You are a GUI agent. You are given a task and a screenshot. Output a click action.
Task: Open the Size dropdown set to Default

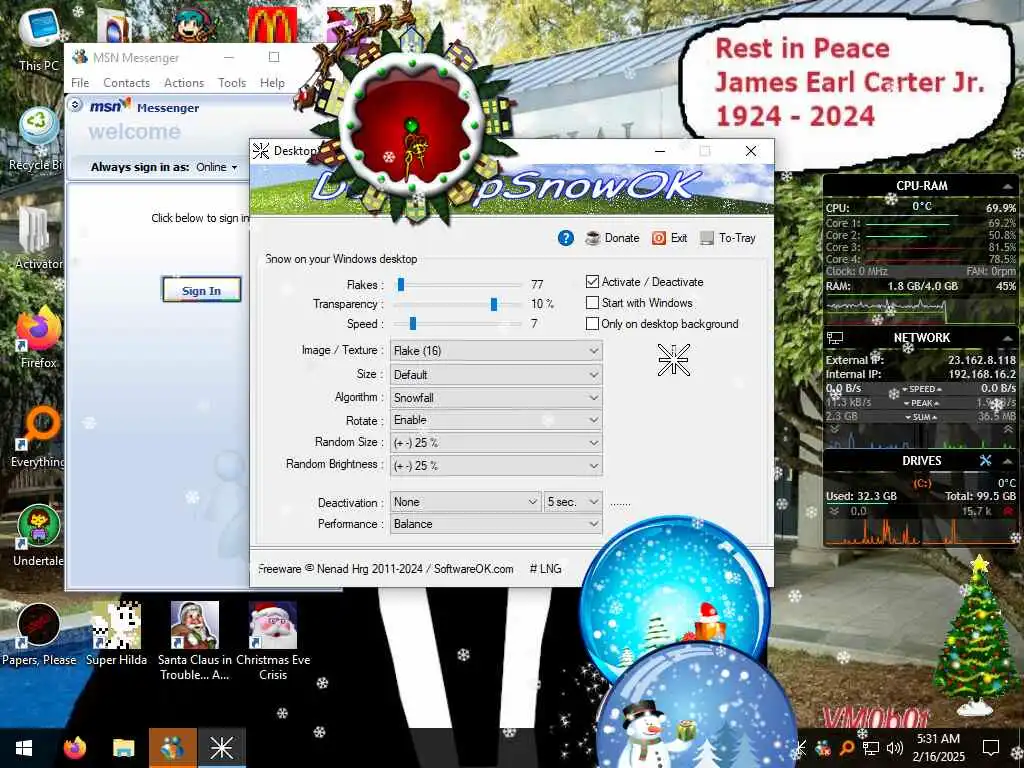click(x=496, y=374)
